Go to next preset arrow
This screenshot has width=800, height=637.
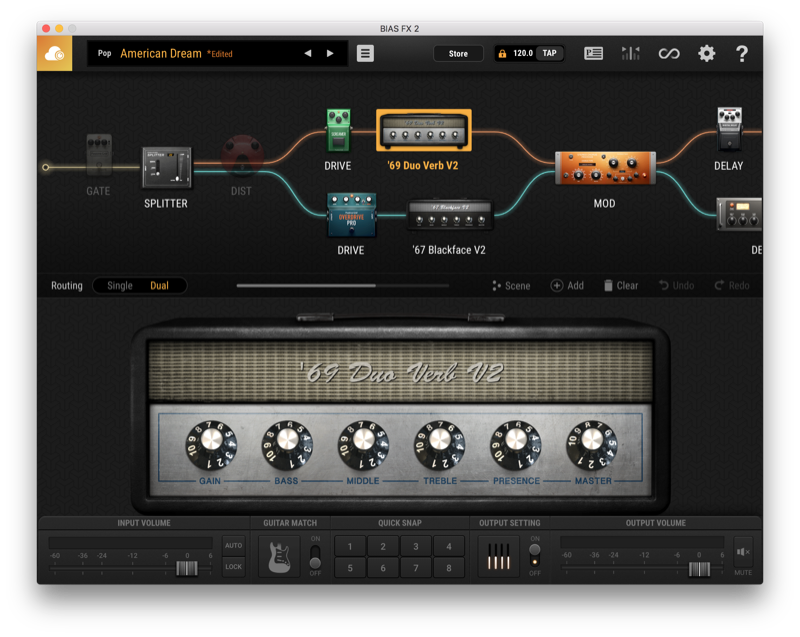coord(330,53)
